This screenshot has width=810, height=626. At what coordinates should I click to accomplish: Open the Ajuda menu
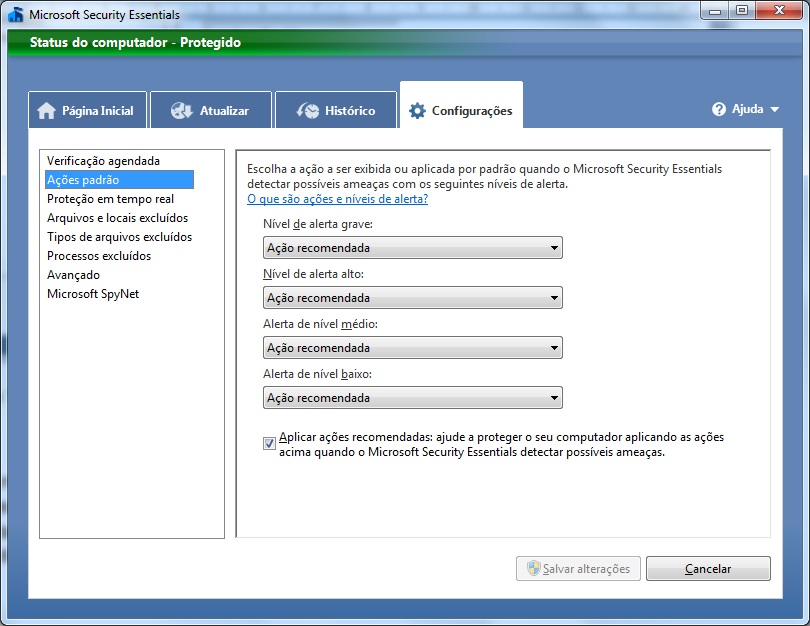745,109
